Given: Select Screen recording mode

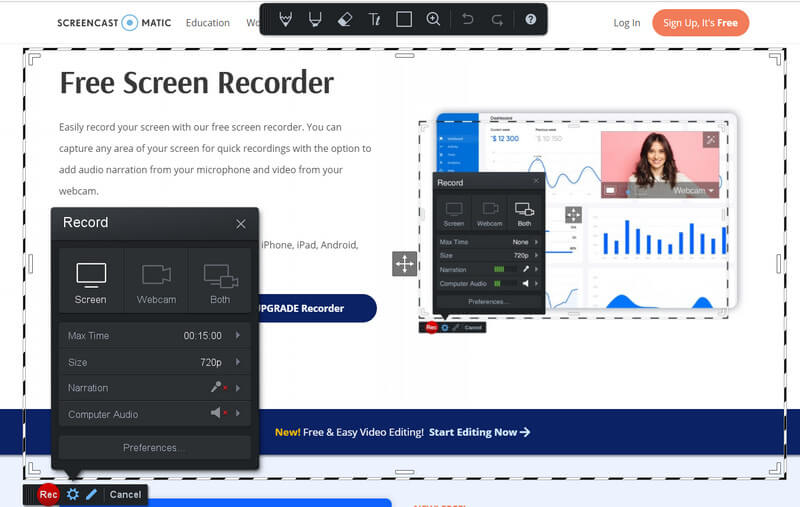Looking at the screenshot, I should click(x=91, y=281).
